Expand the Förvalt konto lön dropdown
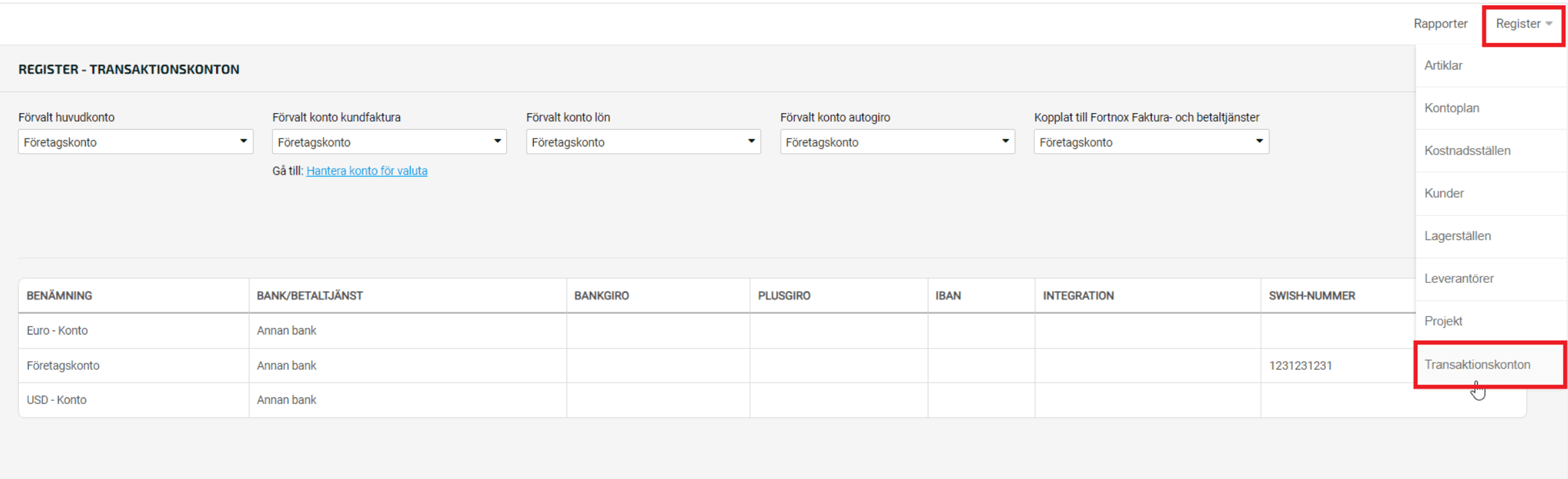The height and width of the screenshot is (479, 1568). (x=643, y=142)
